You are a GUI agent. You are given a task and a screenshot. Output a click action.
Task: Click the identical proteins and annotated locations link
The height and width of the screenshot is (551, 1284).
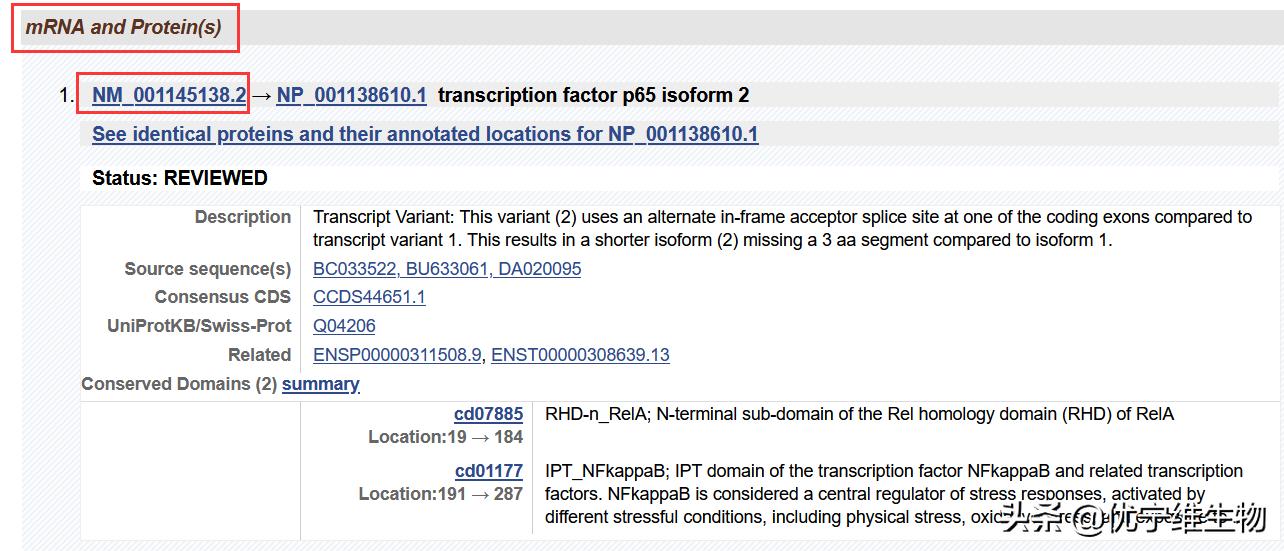[x=425, y=134]
